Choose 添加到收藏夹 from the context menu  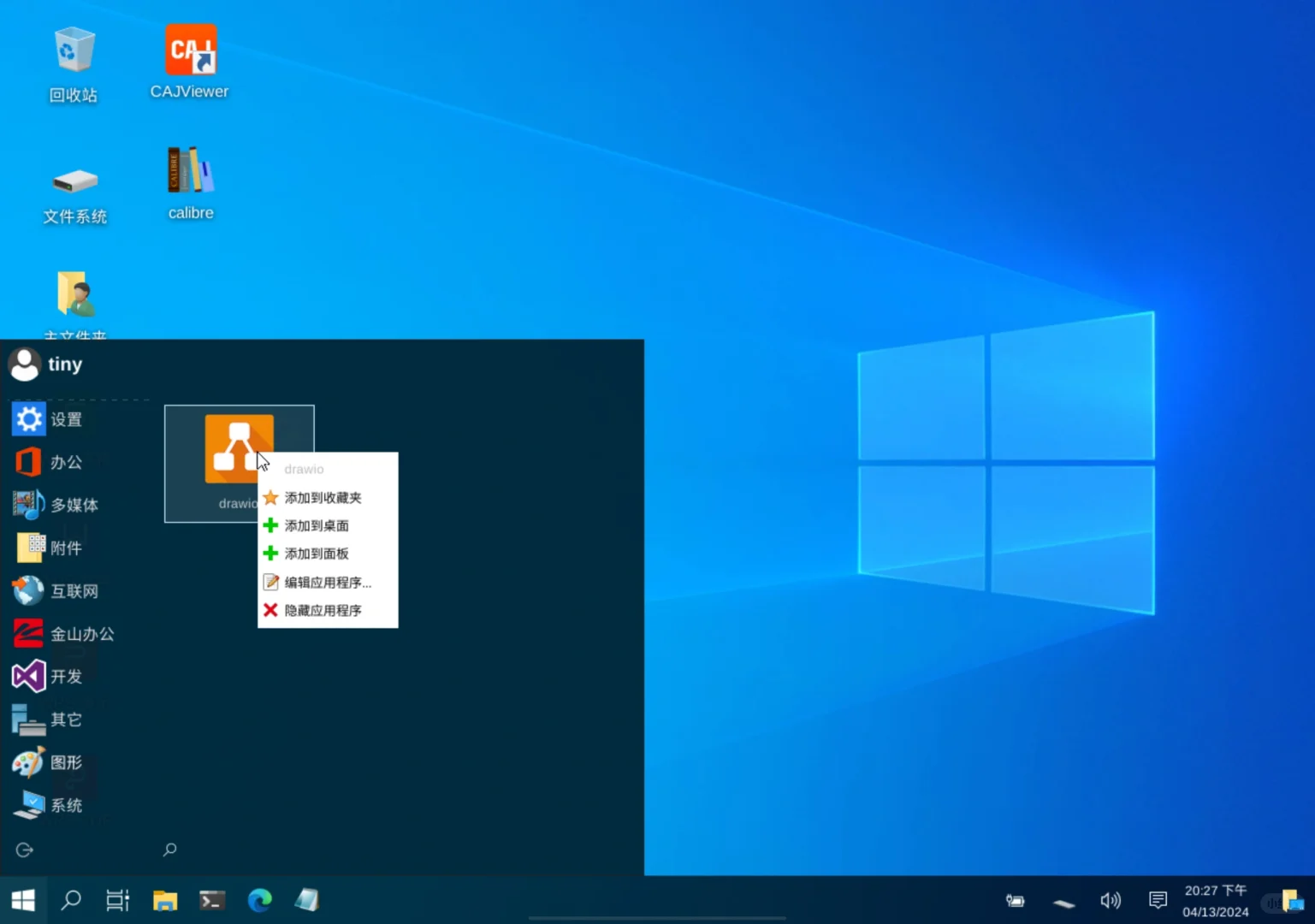pyautogui.click(x=328, y=497)
